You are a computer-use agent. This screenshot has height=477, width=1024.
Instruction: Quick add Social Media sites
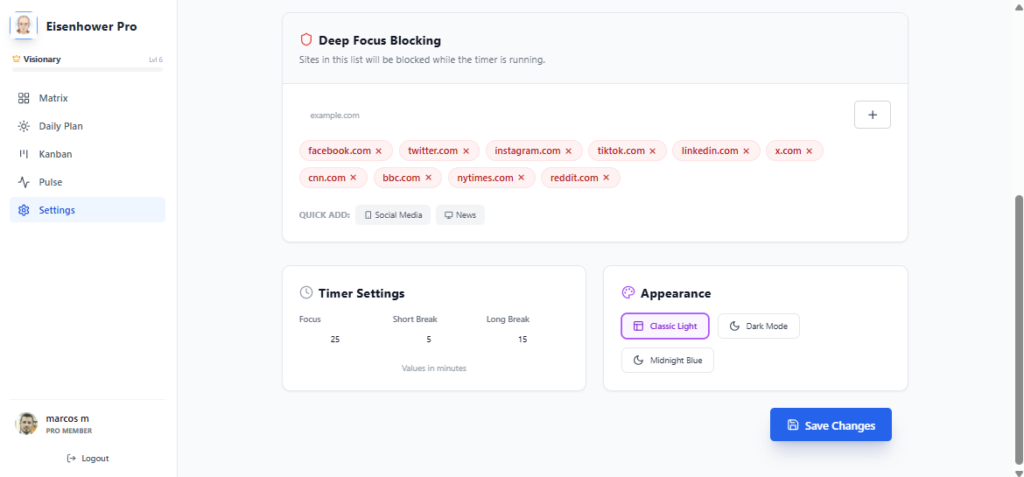[x=393, y=215]
